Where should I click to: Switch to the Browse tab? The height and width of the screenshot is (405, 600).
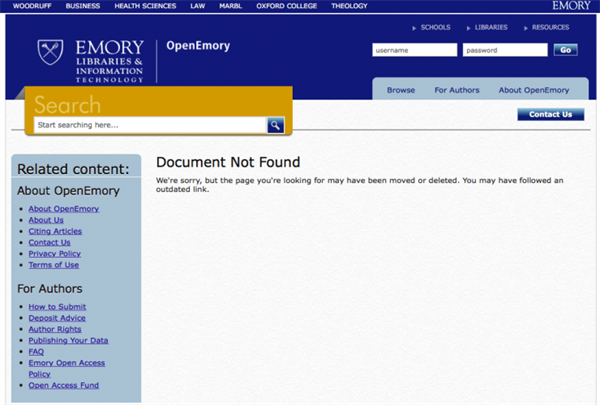(401, 90)
